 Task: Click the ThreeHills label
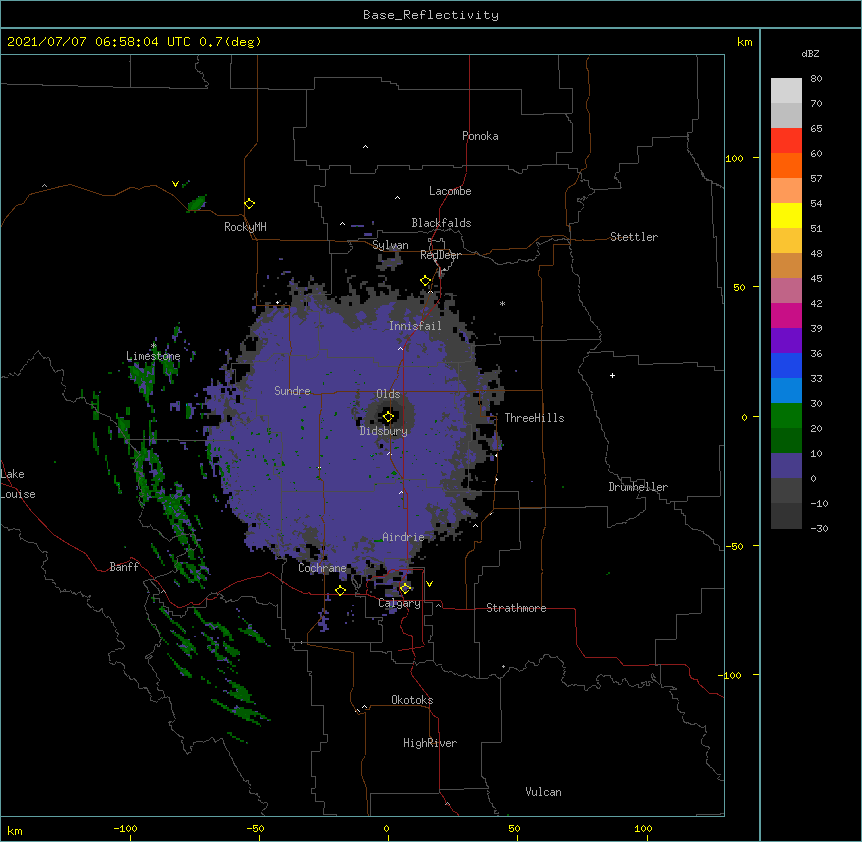534,418
